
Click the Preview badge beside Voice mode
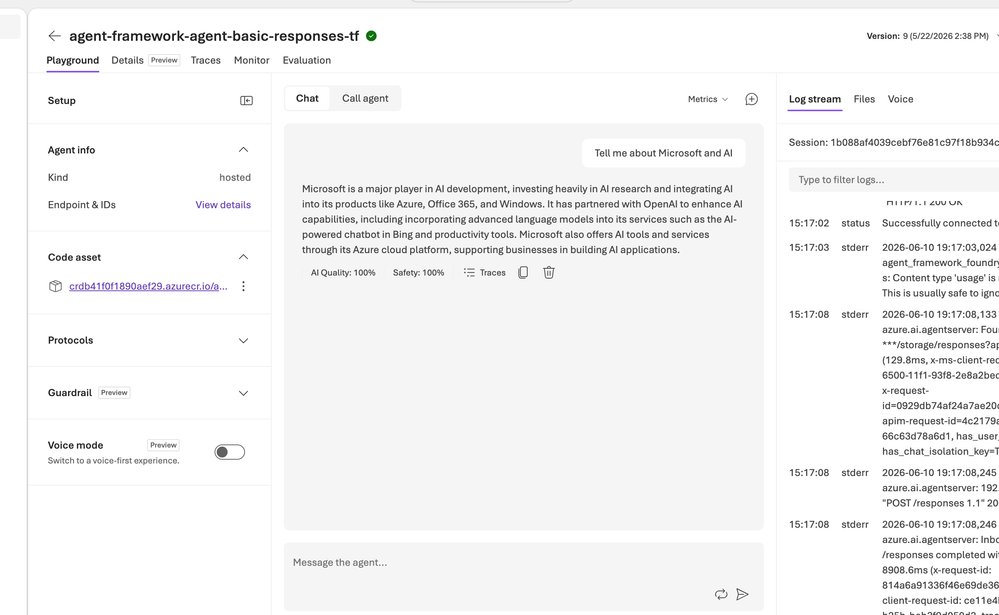pyautogui.click(x=163, y=445)
